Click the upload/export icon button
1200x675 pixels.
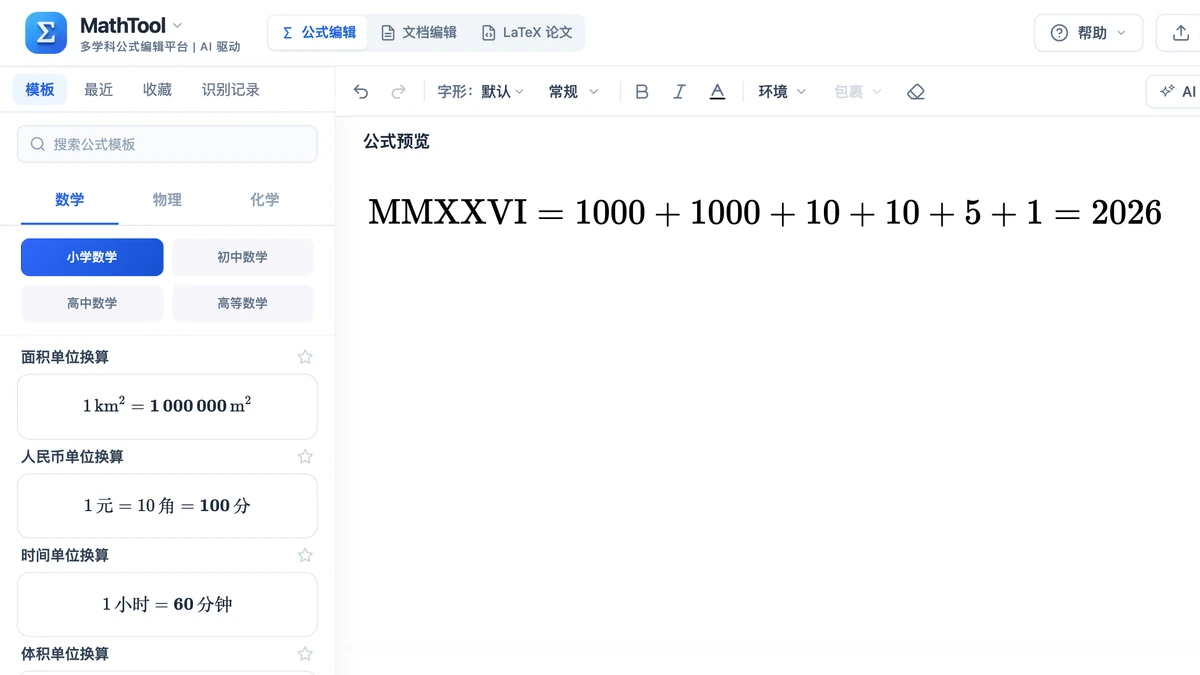pos(1180,33)
